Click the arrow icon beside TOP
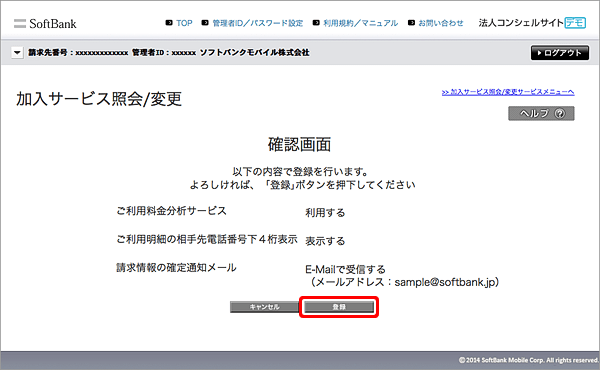The width and height of the screenshot is (600, 370). (x=169, y=23)
